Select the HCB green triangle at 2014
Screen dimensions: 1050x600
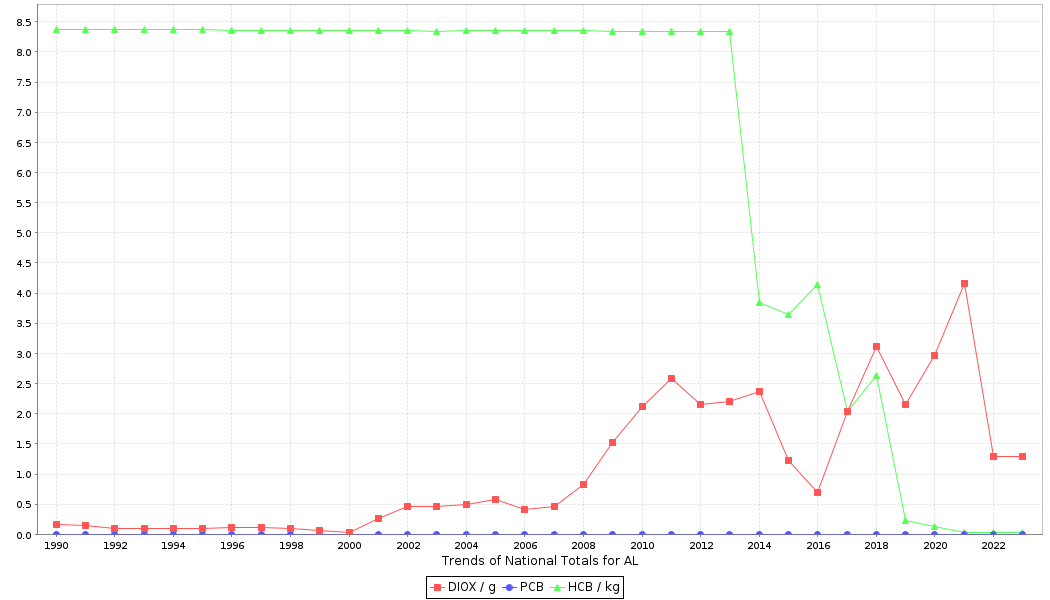click(x=759, y=302)
